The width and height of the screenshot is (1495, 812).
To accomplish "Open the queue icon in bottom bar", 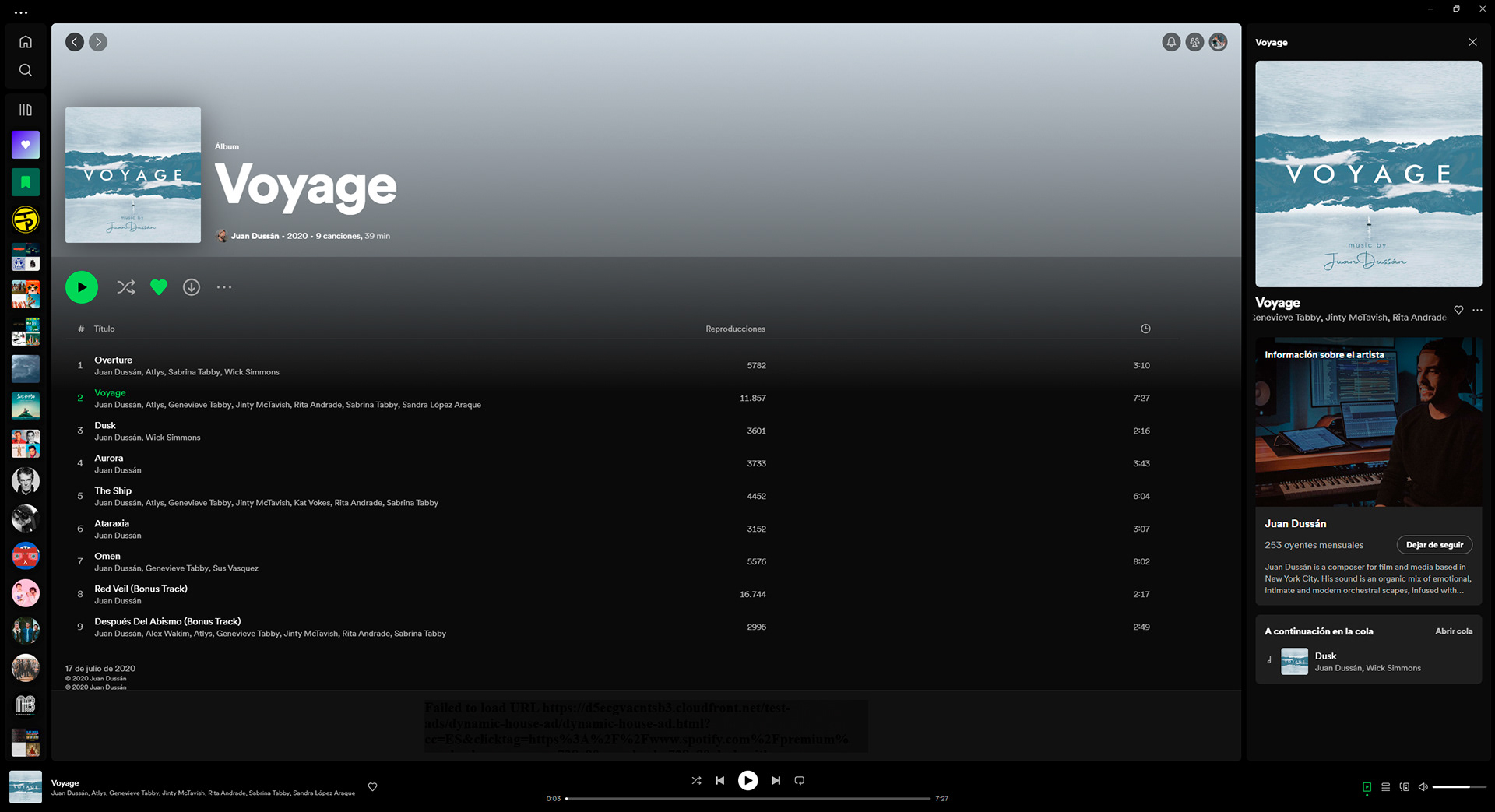I will (x=1385, y=787).
